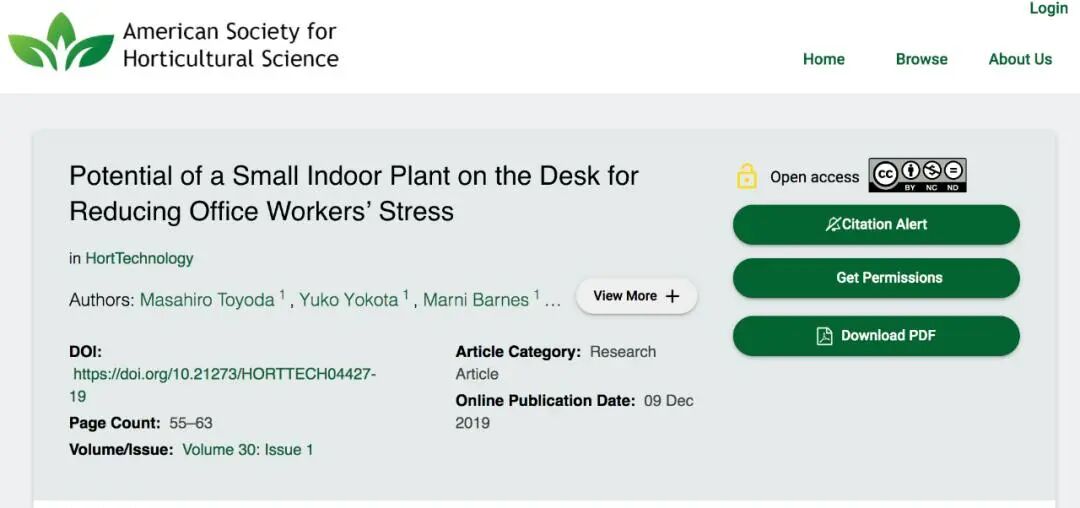Open the Volume 30: Issue 1 link
The width and height of the screenshot is (1080, 508).
click(x=248, y=450)
